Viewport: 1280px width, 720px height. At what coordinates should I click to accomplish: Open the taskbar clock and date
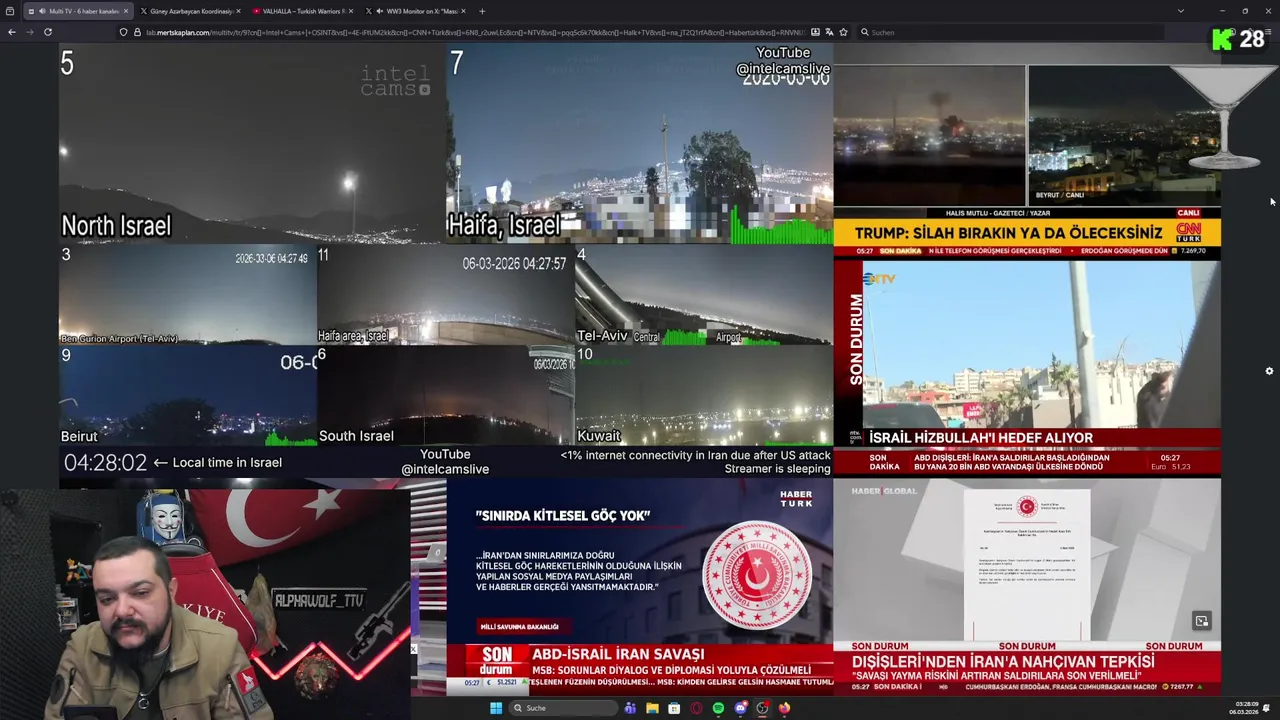point(1246,708)
